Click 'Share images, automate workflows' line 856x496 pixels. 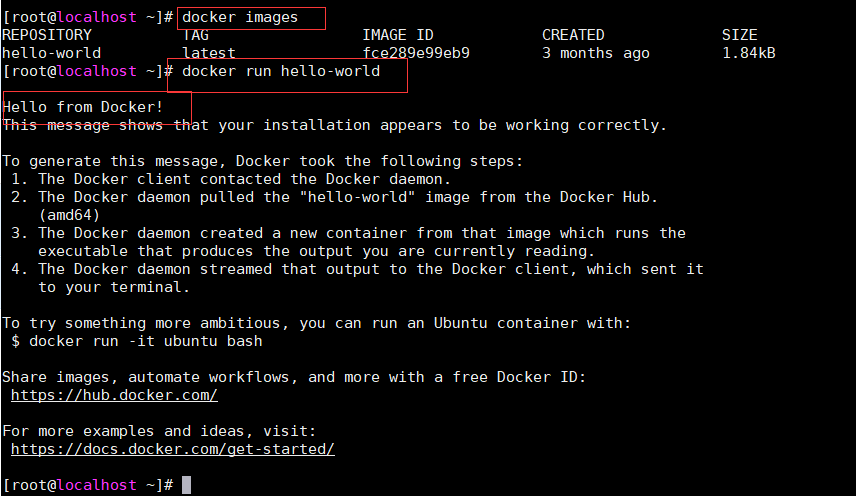[x=294, y=378]
